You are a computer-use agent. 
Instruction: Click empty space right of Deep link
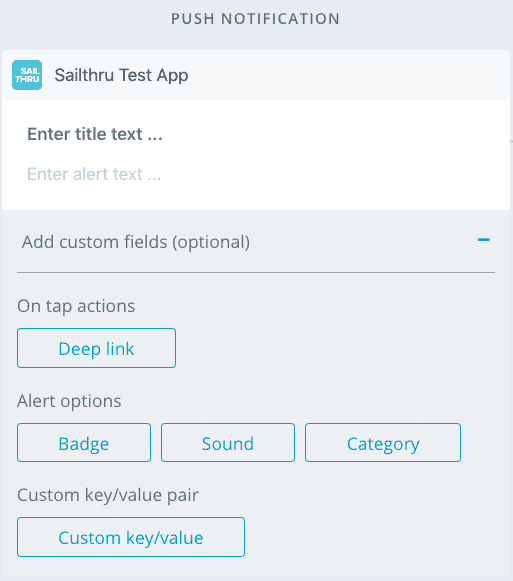pos(335,348)
